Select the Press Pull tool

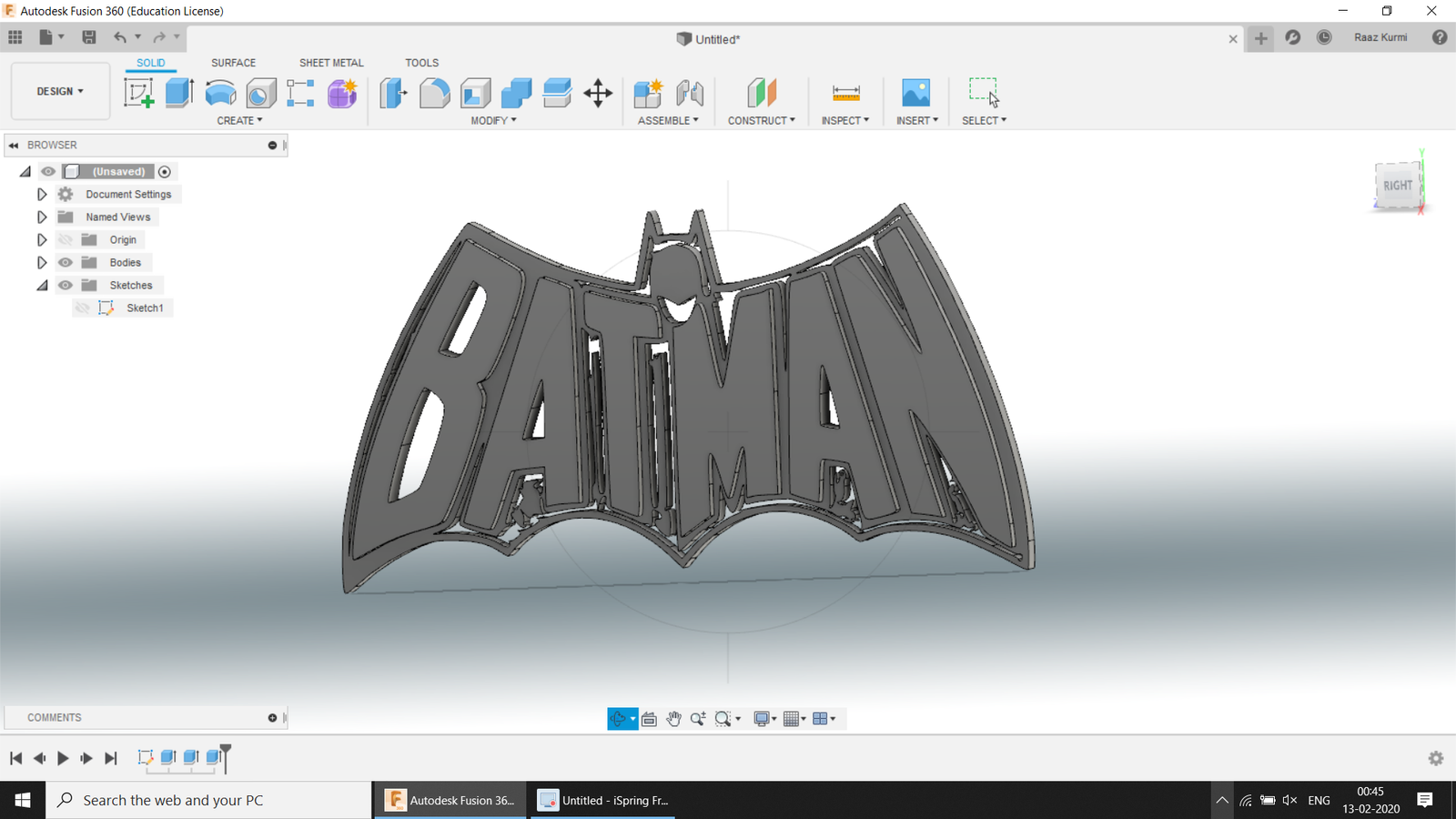click(x=393, y=93)
